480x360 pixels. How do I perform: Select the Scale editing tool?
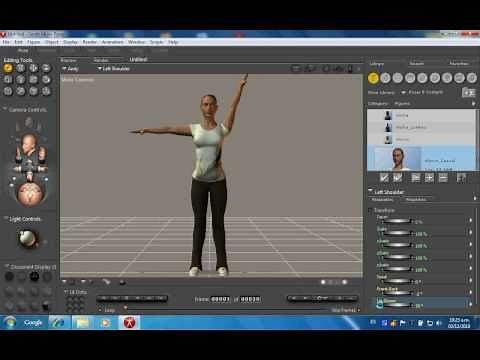[x=8, y=79]
